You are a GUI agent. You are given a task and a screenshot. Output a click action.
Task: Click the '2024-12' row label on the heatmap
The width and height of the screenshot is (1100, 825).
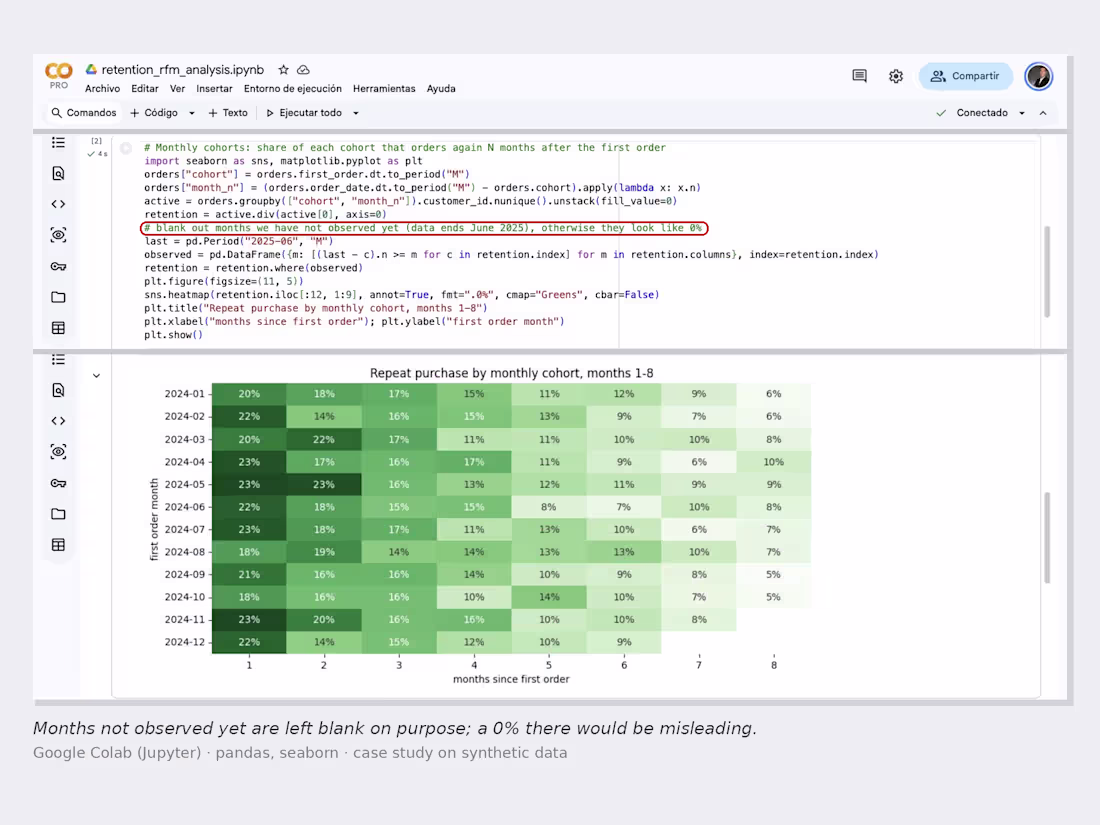(185, 642)
